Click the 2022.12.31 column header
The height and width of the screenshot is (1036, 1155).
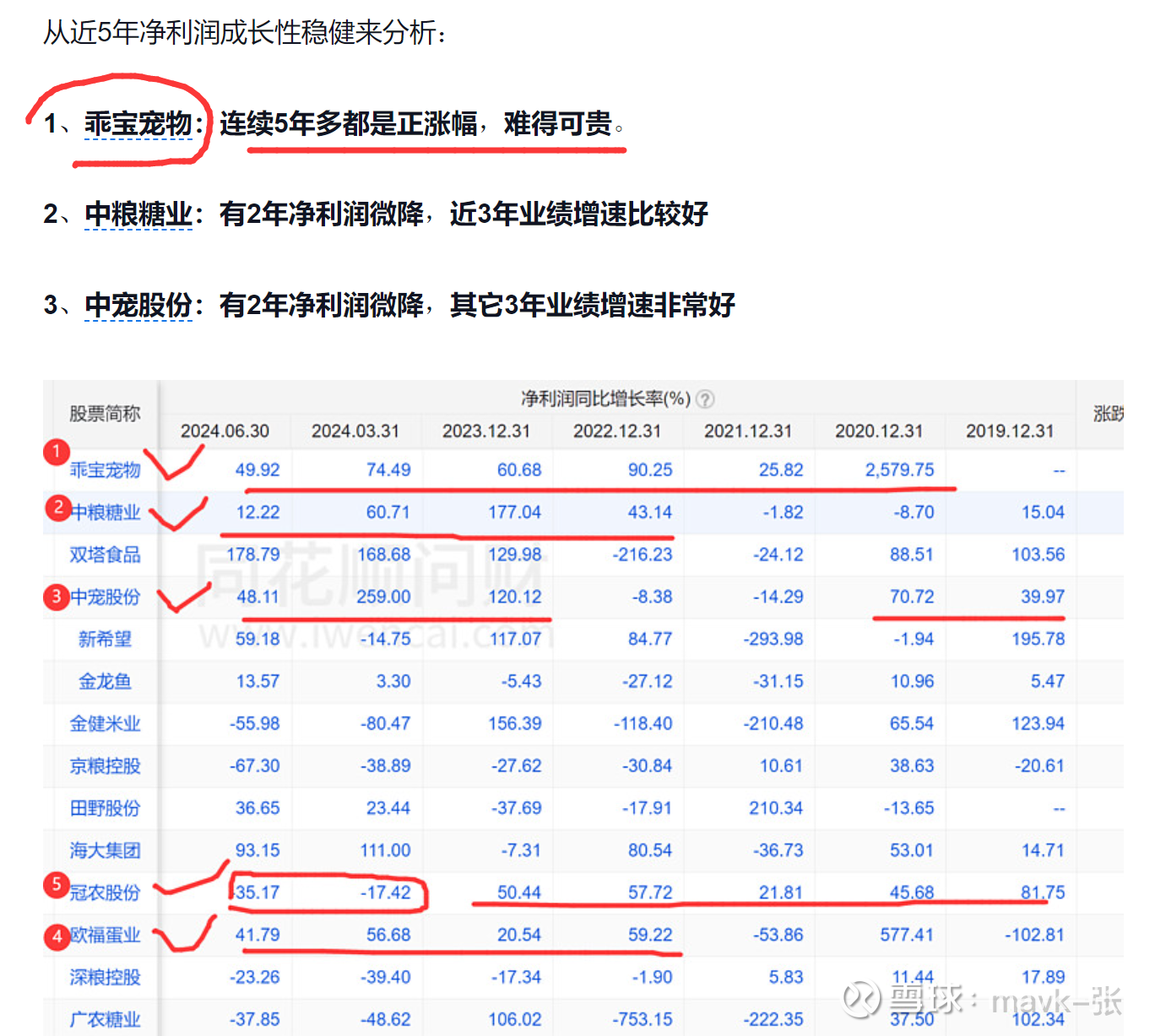(617, 431)
